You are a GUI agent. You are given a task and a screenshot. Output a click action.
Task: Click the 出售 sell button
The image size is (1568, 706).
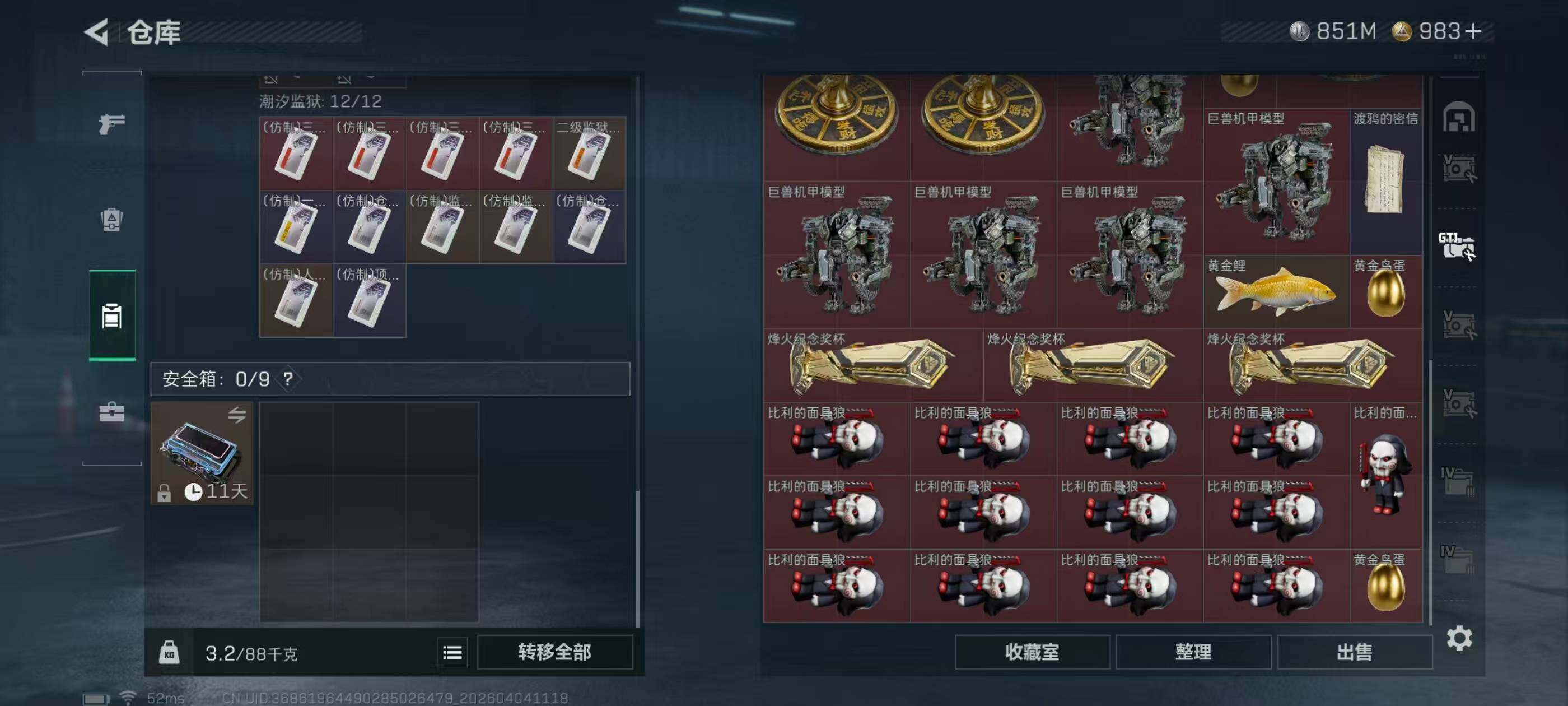(1354, 652)
